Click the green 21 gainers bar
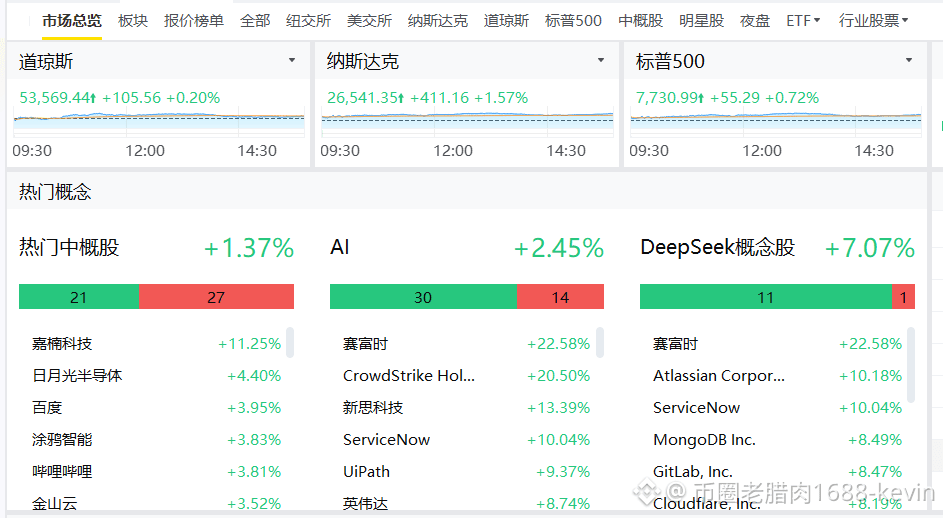Screen dimensions: 943x518 (x=79, y=297)
